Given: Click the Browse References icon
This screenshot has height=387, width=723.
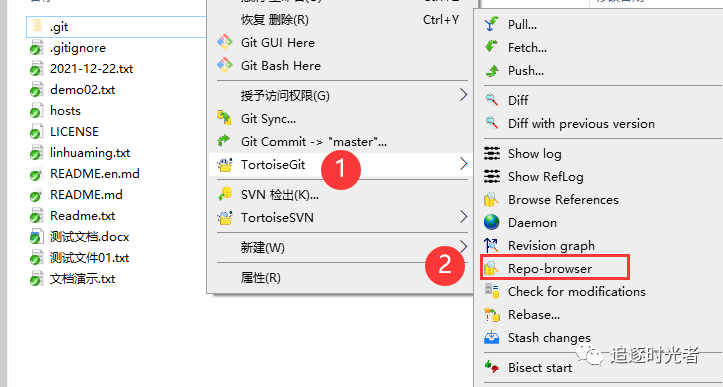Looking at the screenshot, I should (x=492, y=199).
